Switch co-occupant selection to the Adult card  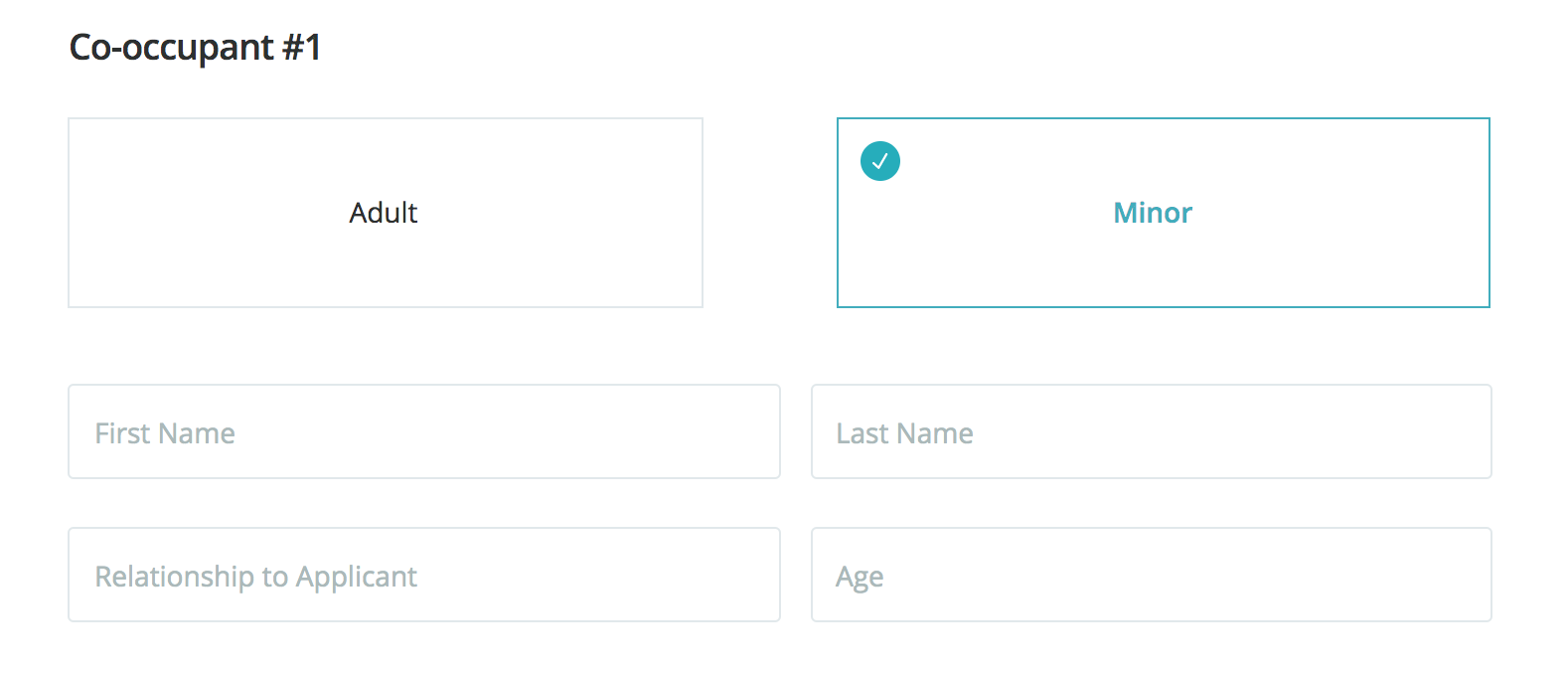[x=386, y=213]
